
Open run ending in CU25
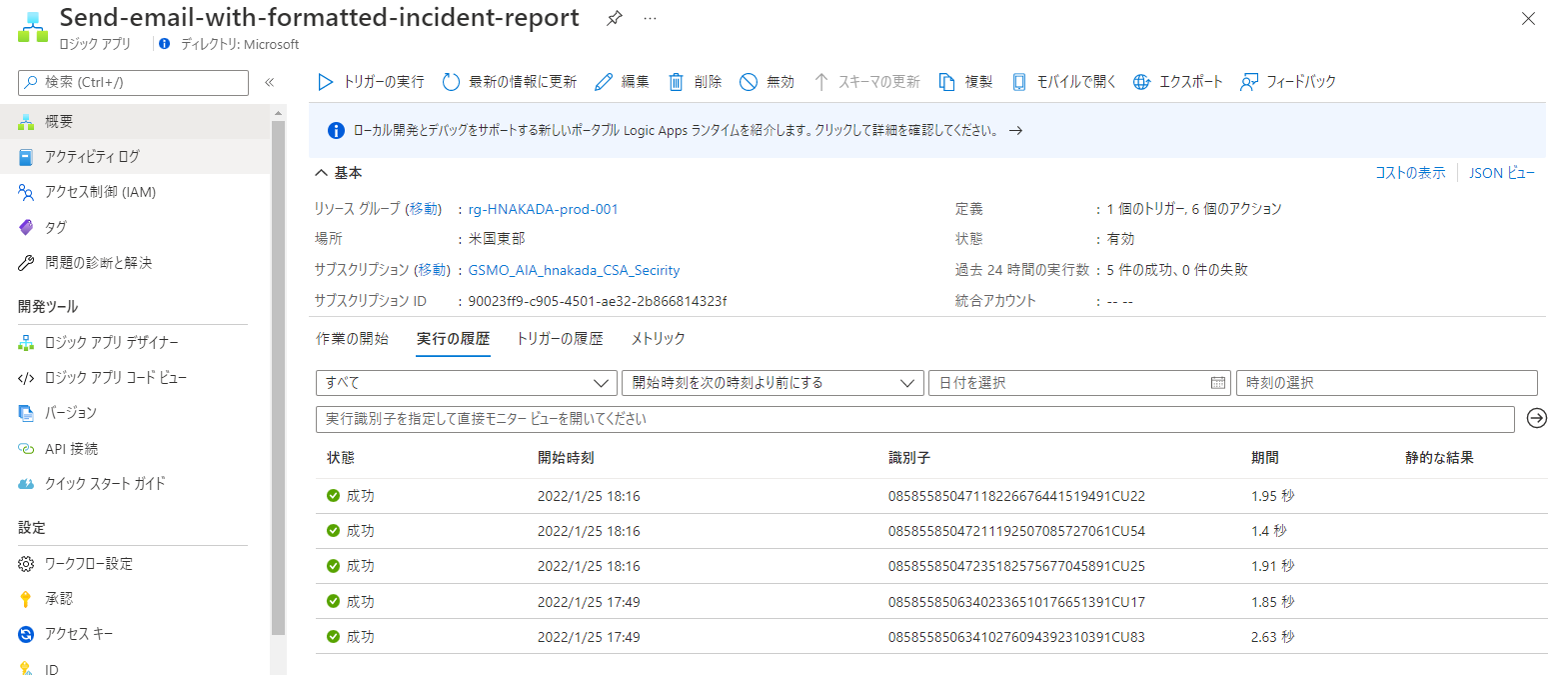coord(931,566)
